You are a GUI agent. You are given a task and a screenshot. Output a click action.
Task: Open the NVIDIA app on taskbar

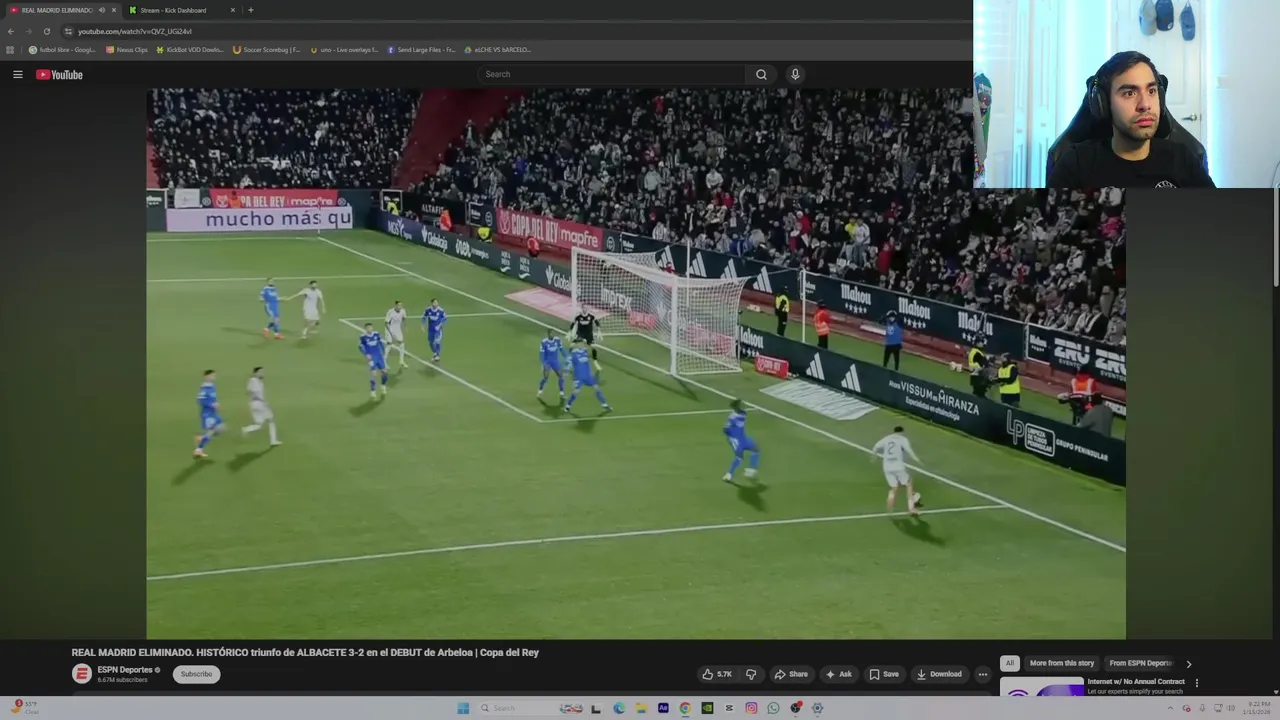(x=707, y=708)
